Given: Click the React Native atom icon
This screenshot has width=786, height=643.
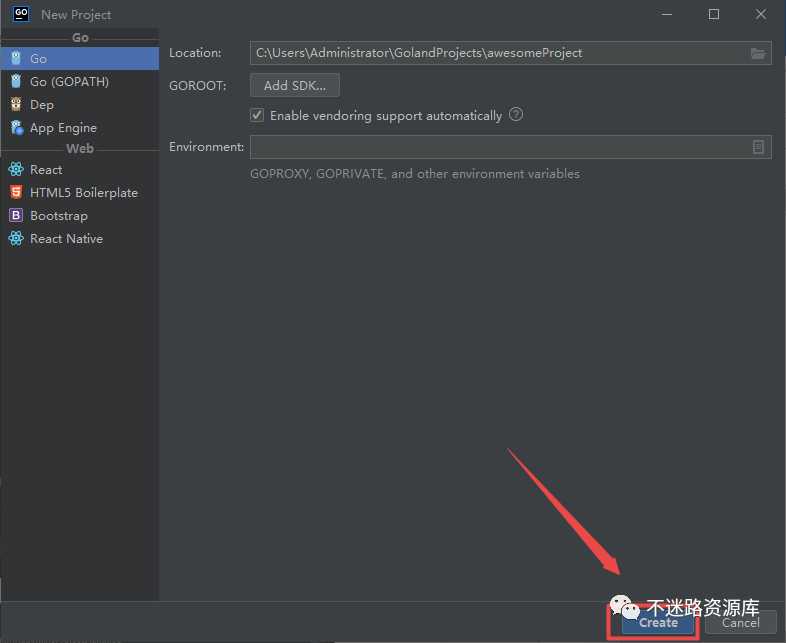Looking at the screenshot, I should (16, 238).
